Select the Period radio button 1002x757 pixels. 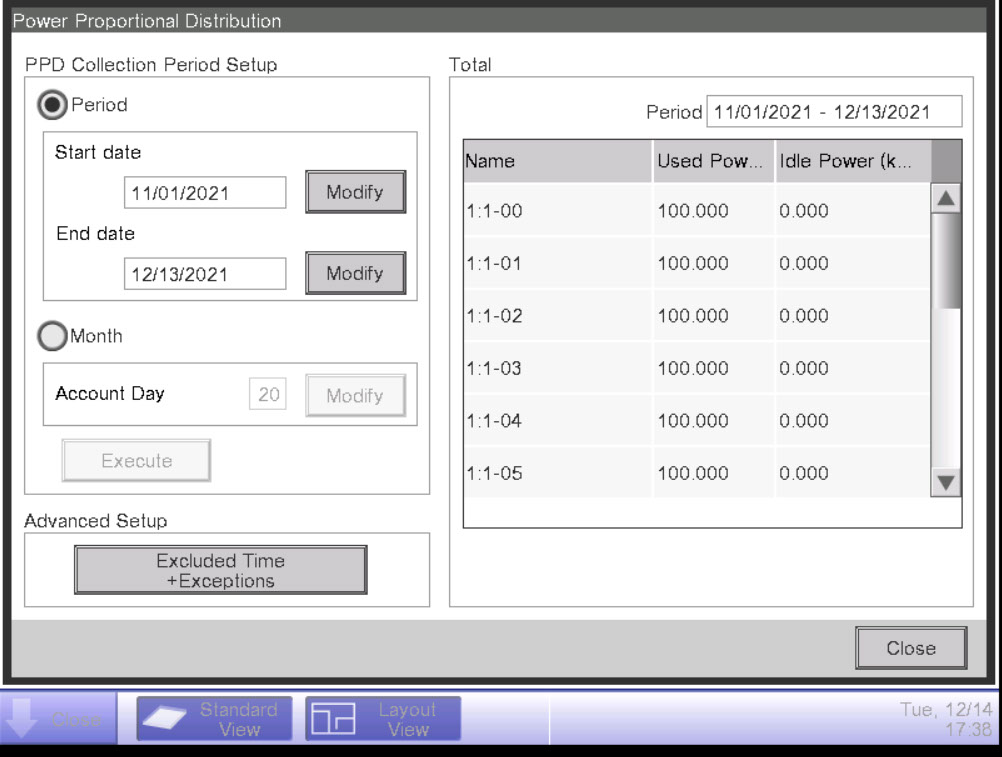click(x=53, y=105)
